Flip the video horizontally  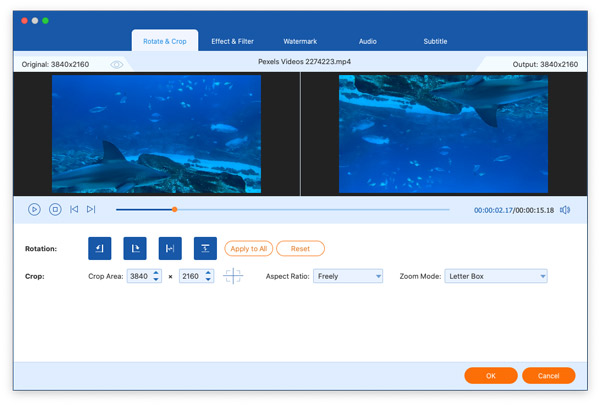tap(169, 248)
